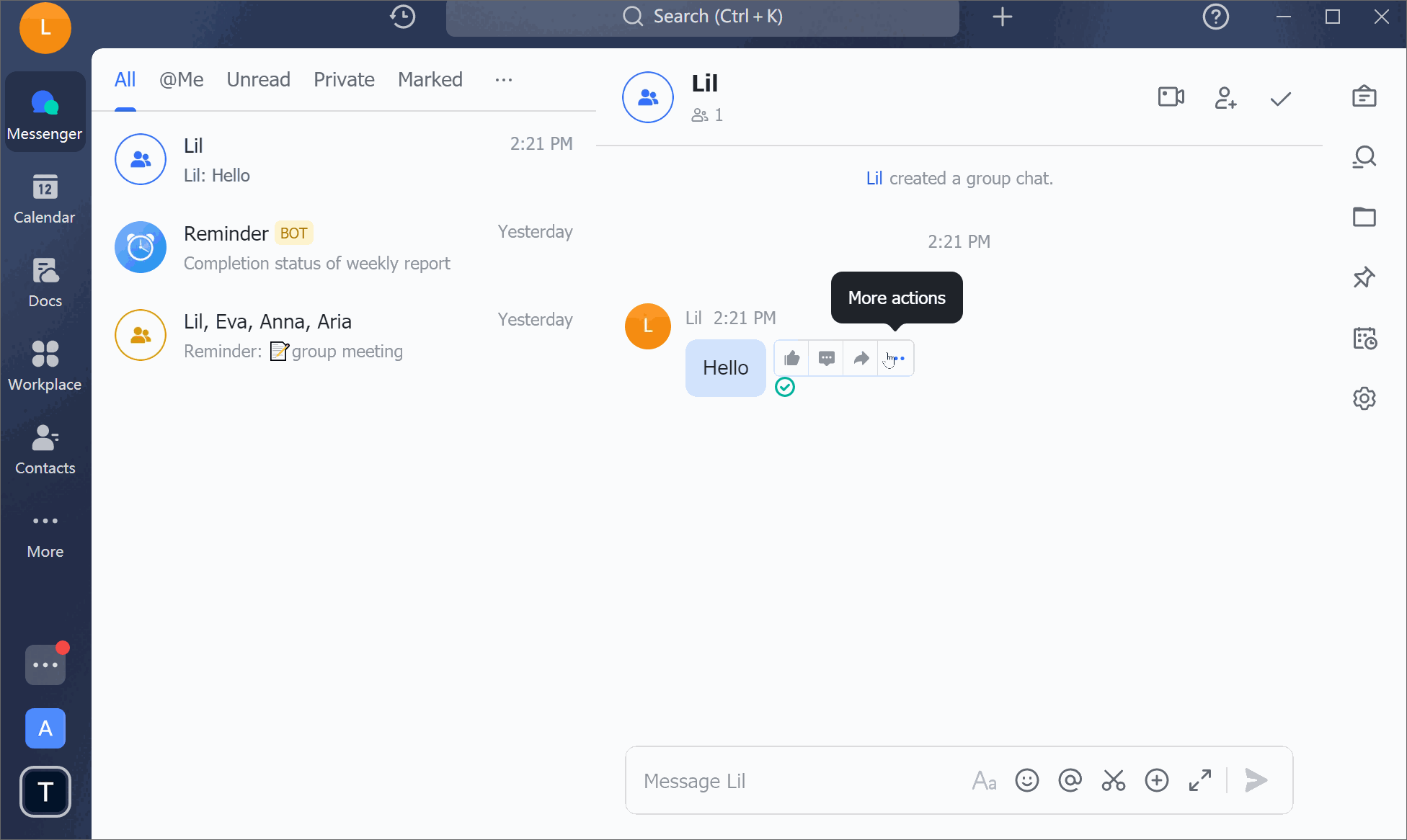
Task: Give a thumbs up to the Hello message
Action: pos(791,358)
